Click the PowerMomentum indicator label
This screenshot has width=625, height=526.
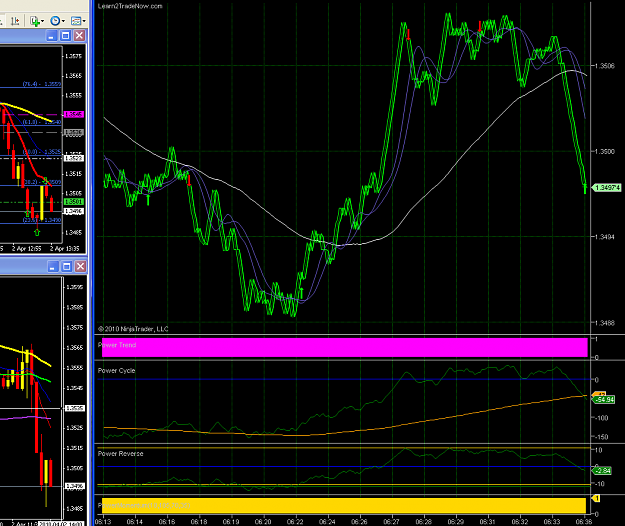pyautogui.click(x=144, y=505)
